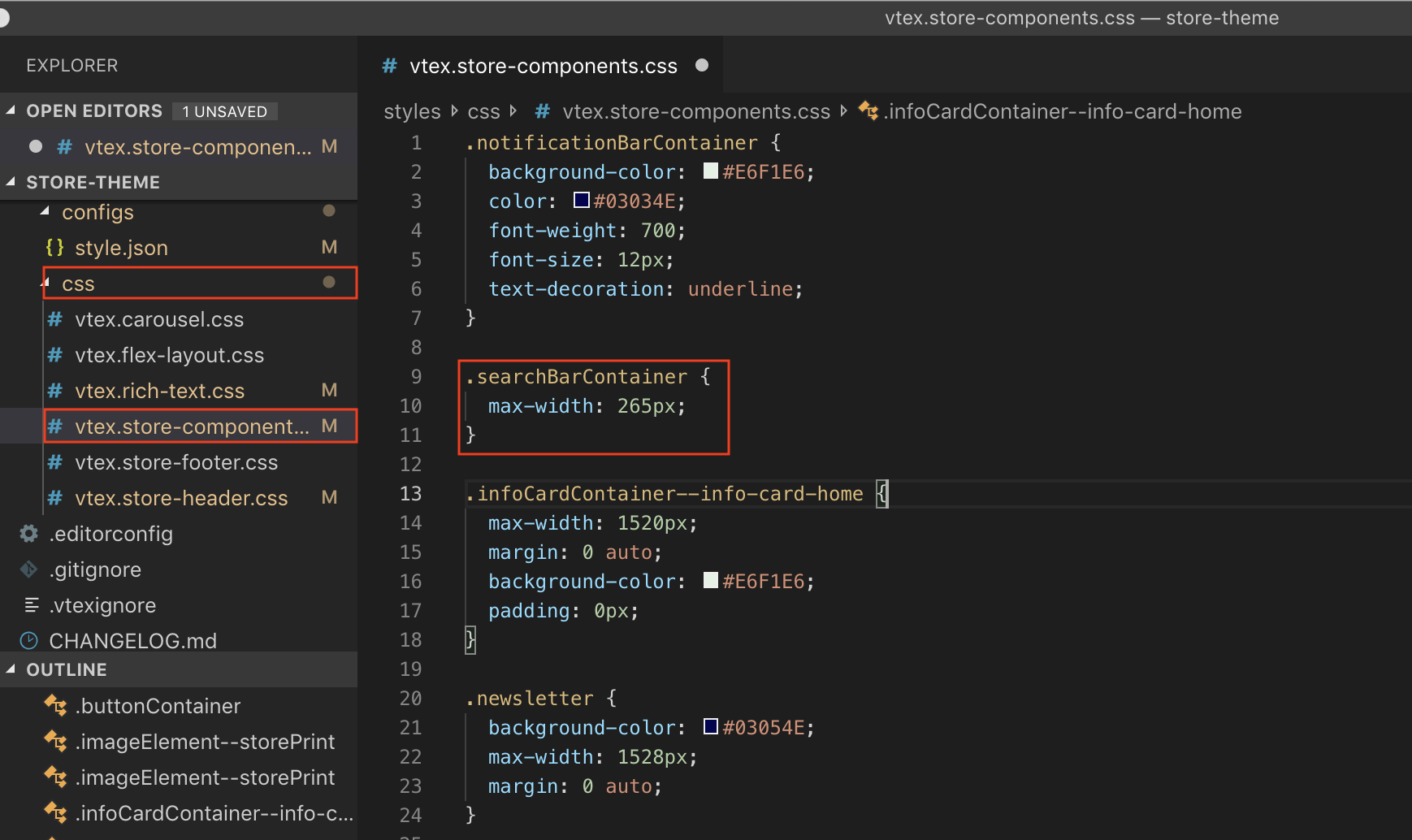Click the braces icon beside style.json

pos(54,247)
